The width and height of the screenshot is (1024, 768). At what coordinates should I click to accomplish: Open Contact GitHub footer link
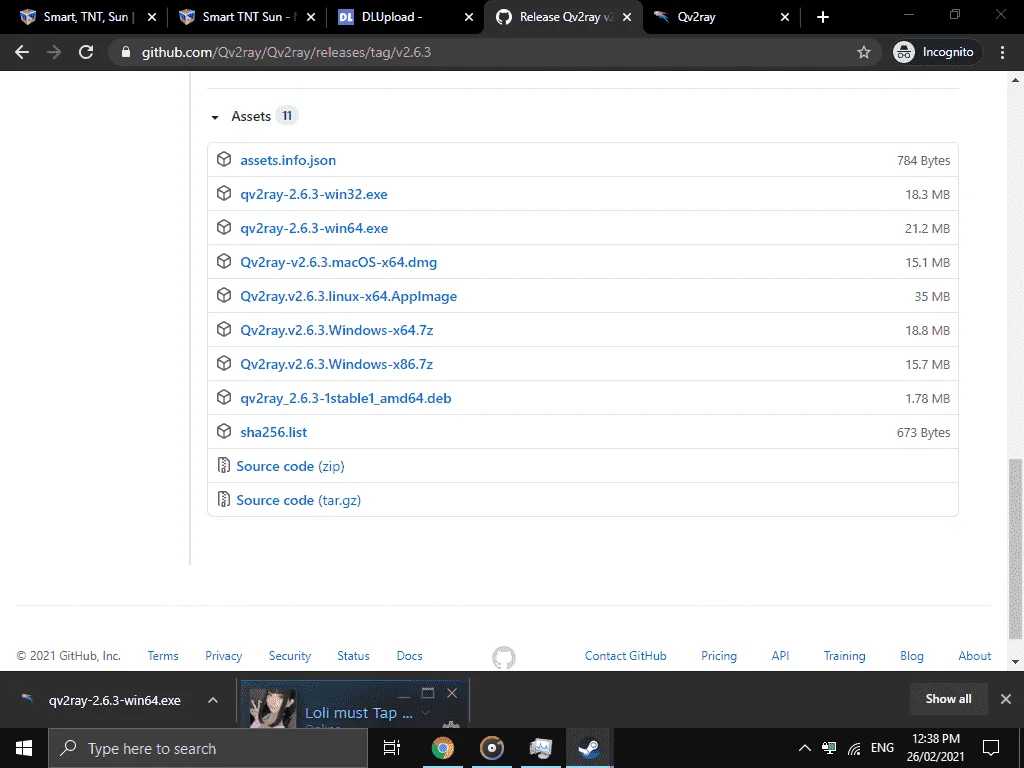tap(626, 656)
